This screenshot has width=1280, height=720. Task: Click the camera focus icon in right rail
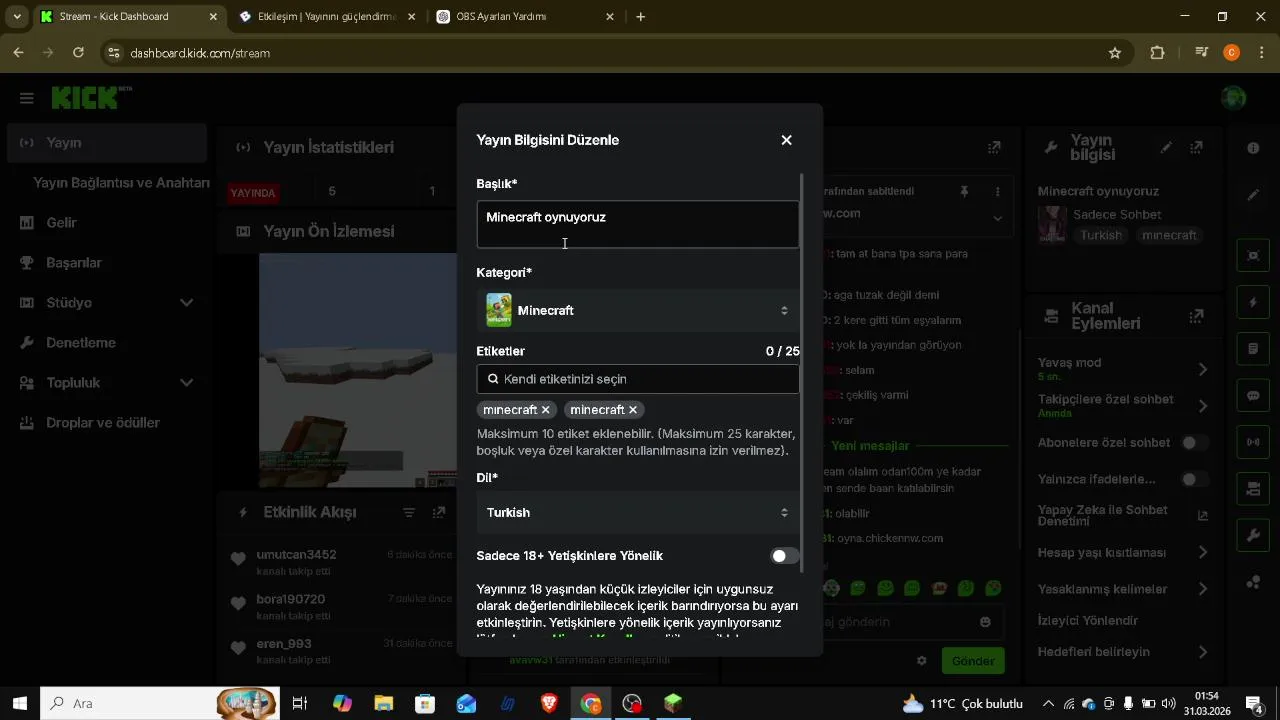[x=1253, y=255]
